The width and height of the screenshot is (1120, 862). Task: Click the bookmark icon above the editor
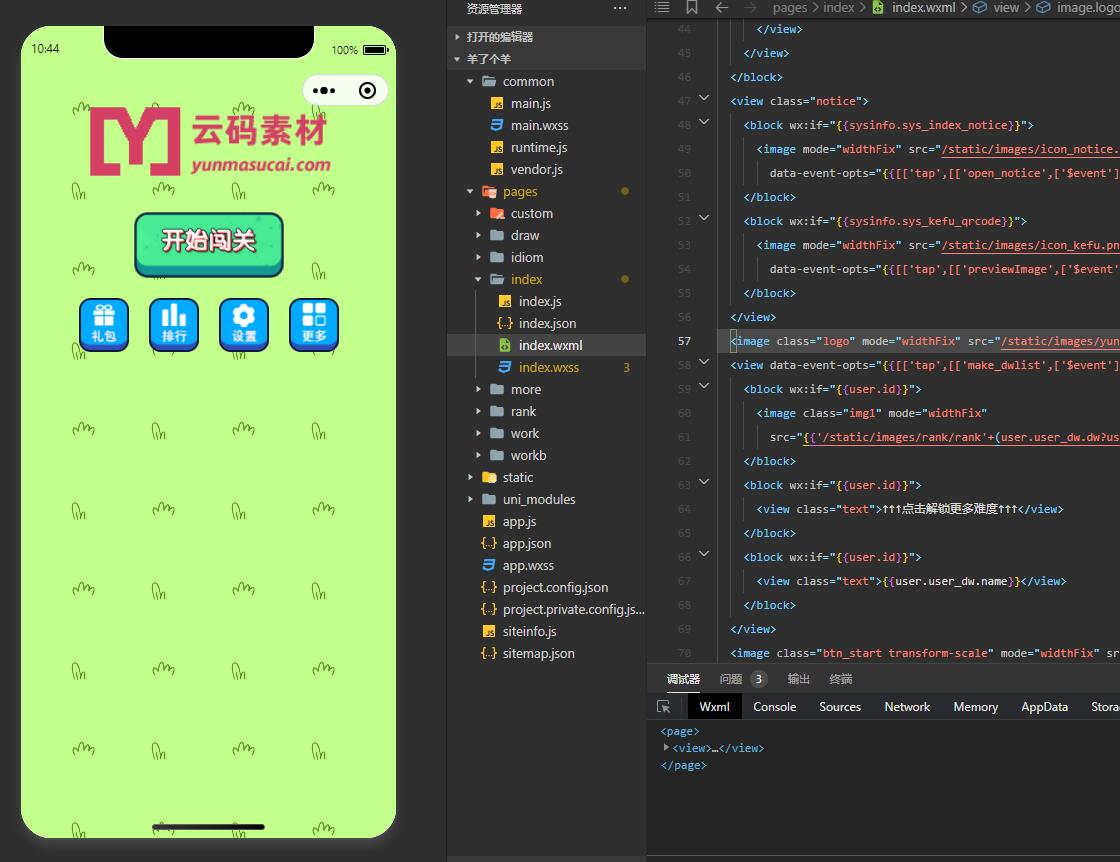[692, 7]
